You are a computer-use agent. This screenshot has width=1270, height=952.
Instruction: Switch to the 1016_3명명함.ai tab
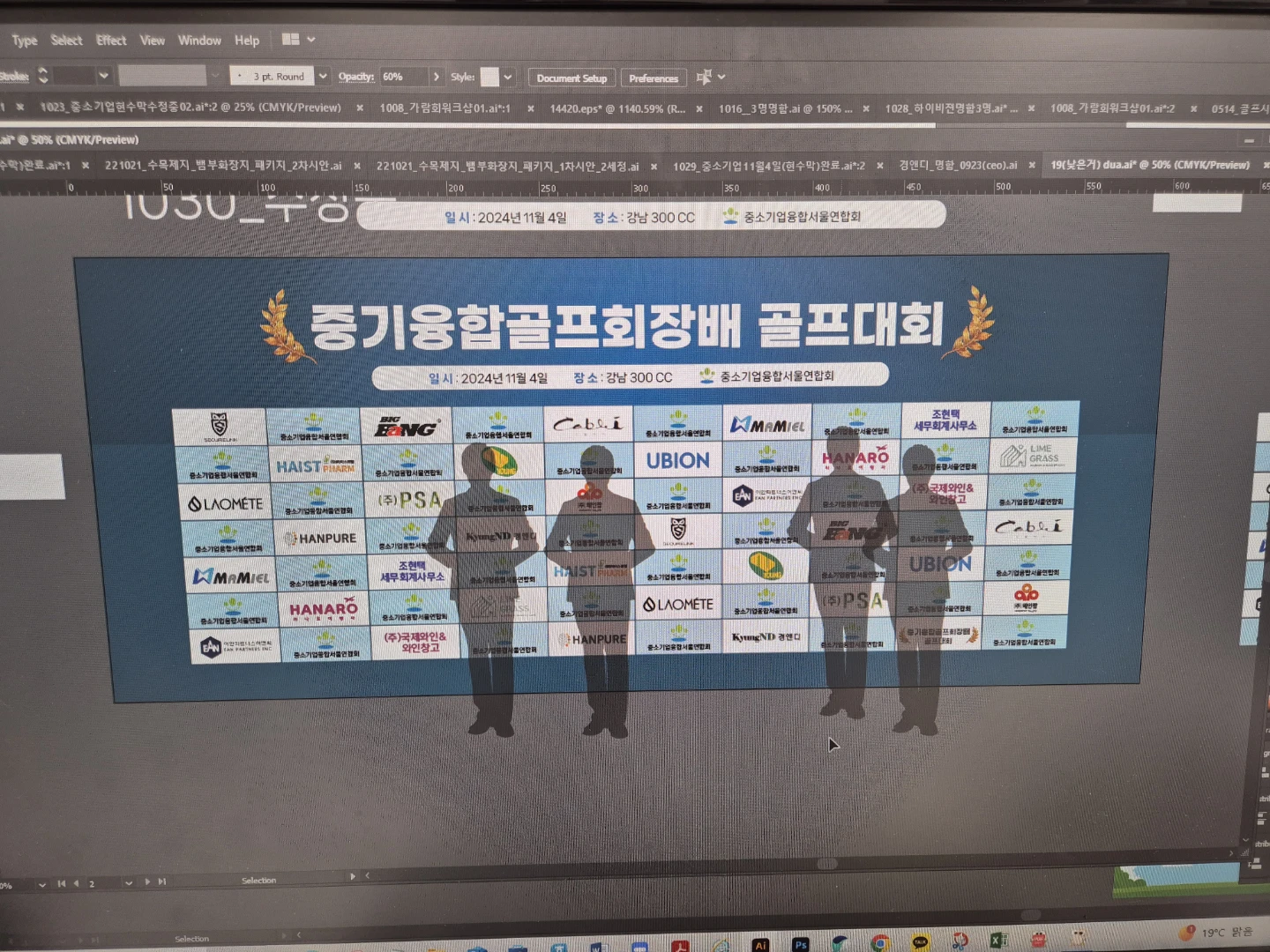click(785, 108)
